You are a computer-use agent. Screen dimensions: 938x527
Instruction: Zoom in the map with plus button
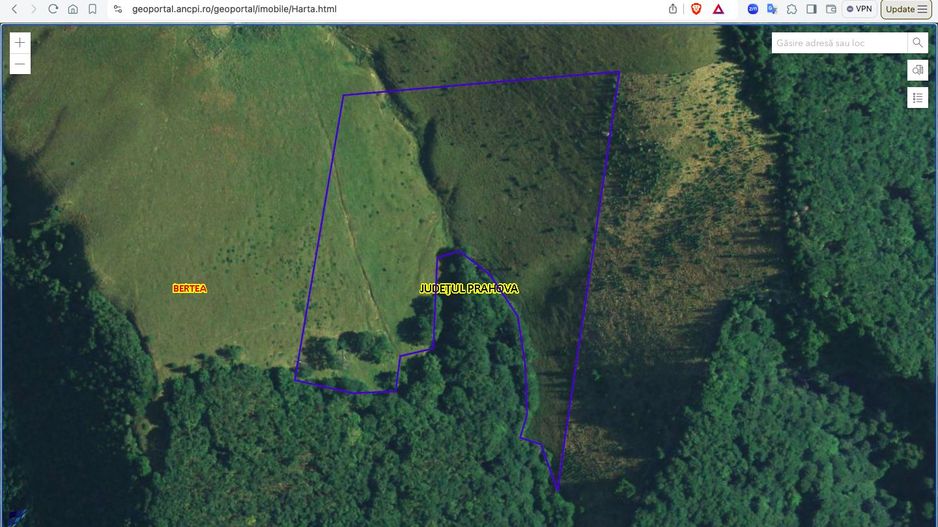click(x=20, y=43)
